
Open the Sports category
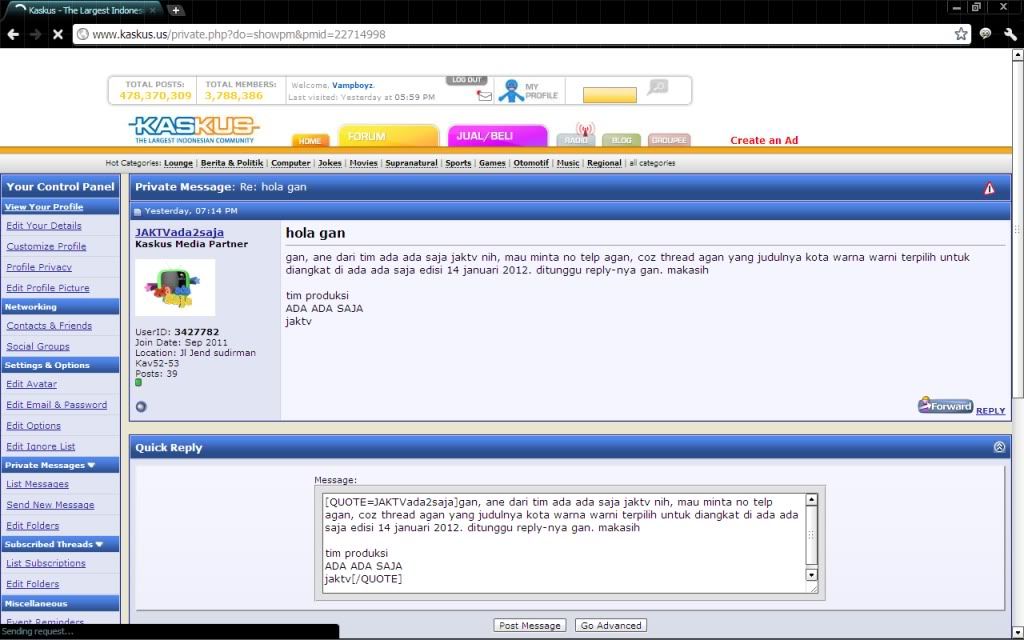pyautogui.click(x=458, y=163)
